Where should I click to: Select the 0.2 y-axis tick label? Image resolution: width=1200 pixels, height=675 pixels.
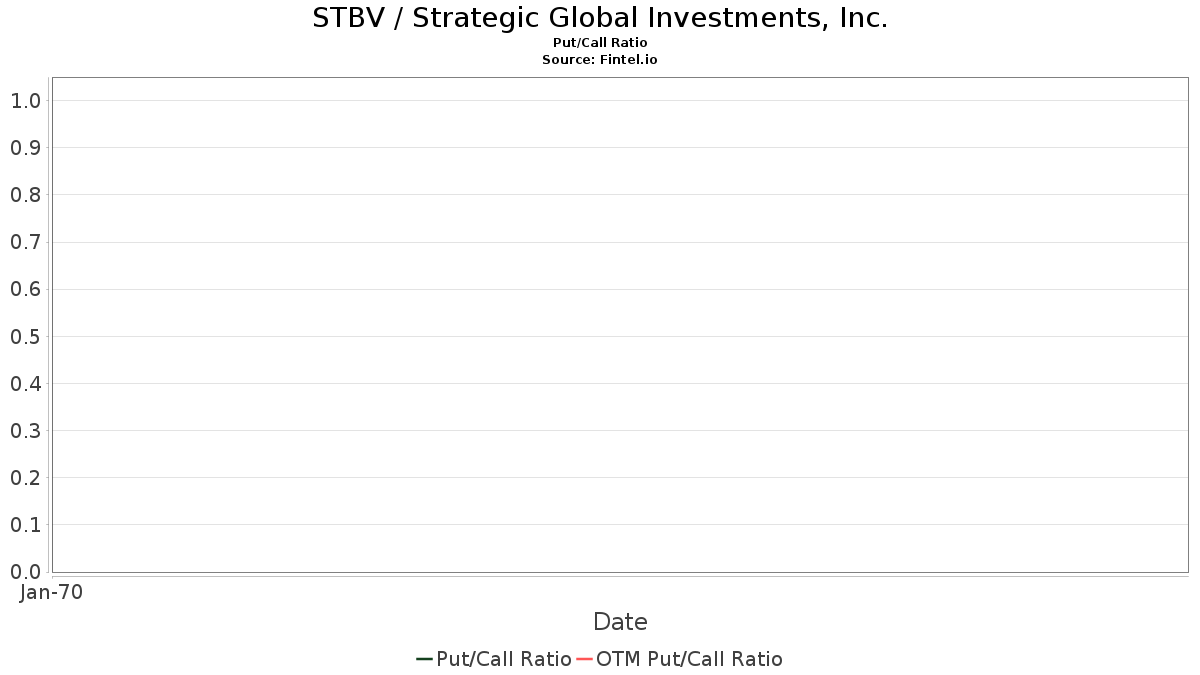[x=25, y=478]
